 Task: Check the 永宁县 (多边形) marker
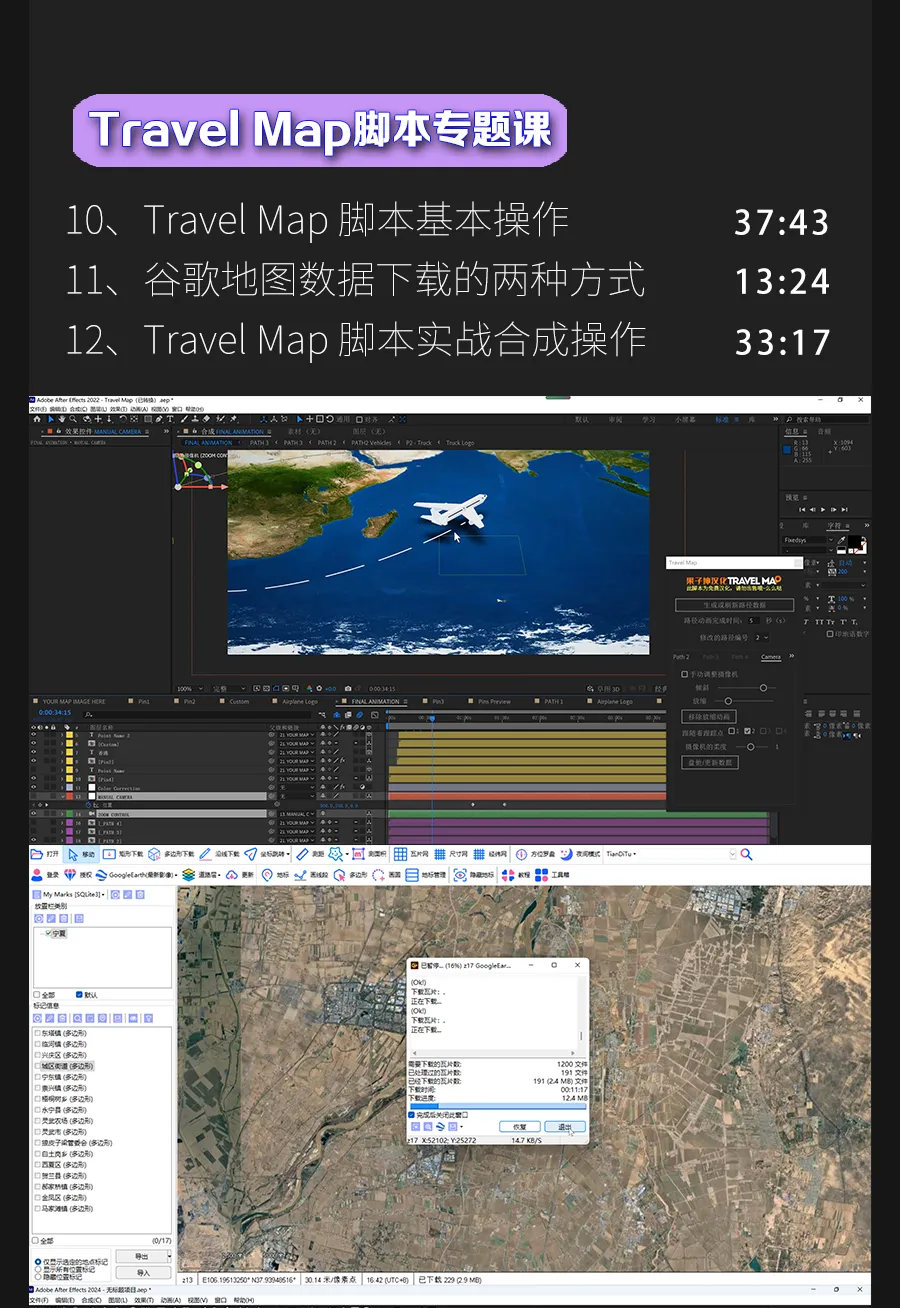38,1110
